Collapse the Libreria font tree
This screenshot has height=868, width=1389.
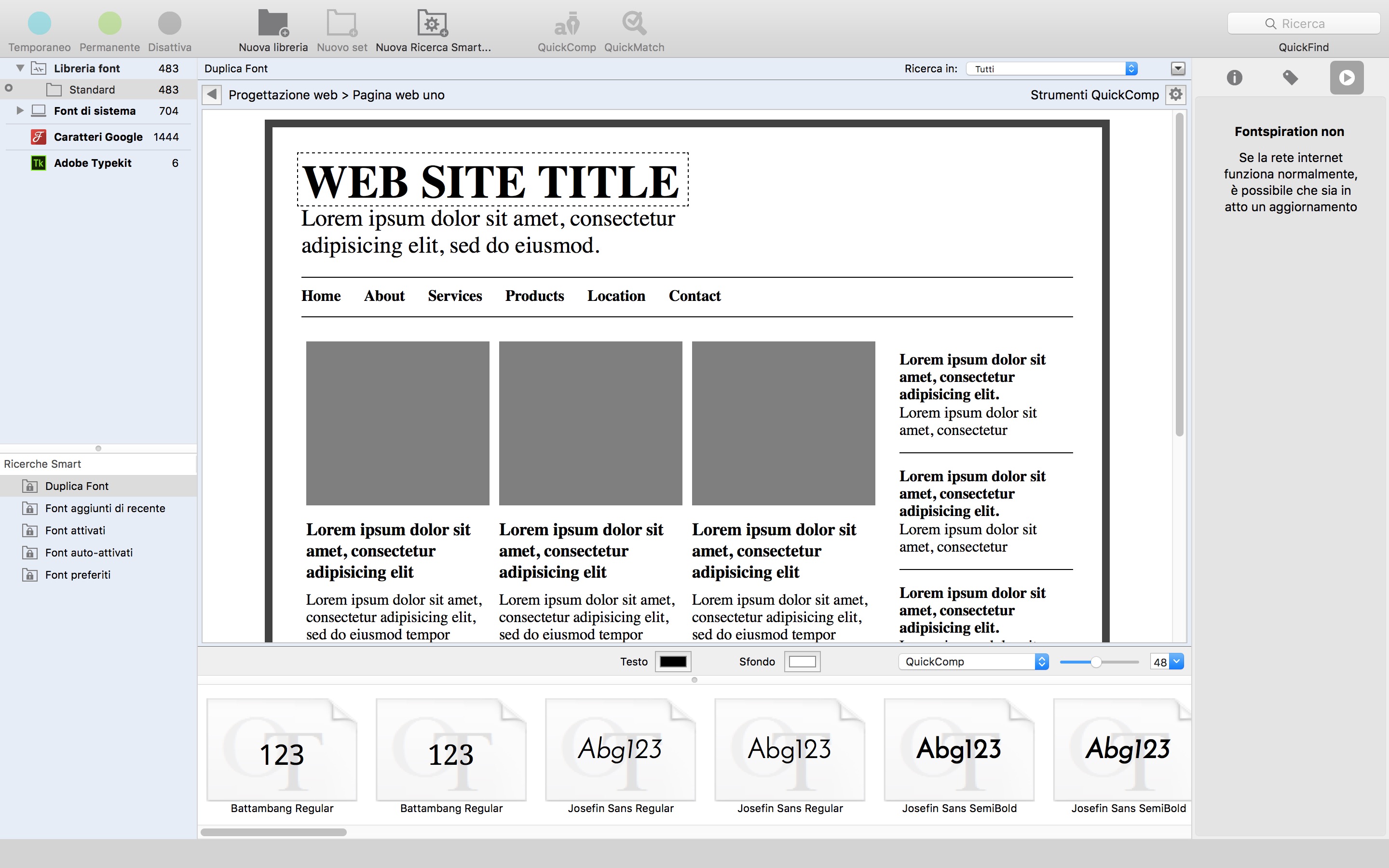20,68
